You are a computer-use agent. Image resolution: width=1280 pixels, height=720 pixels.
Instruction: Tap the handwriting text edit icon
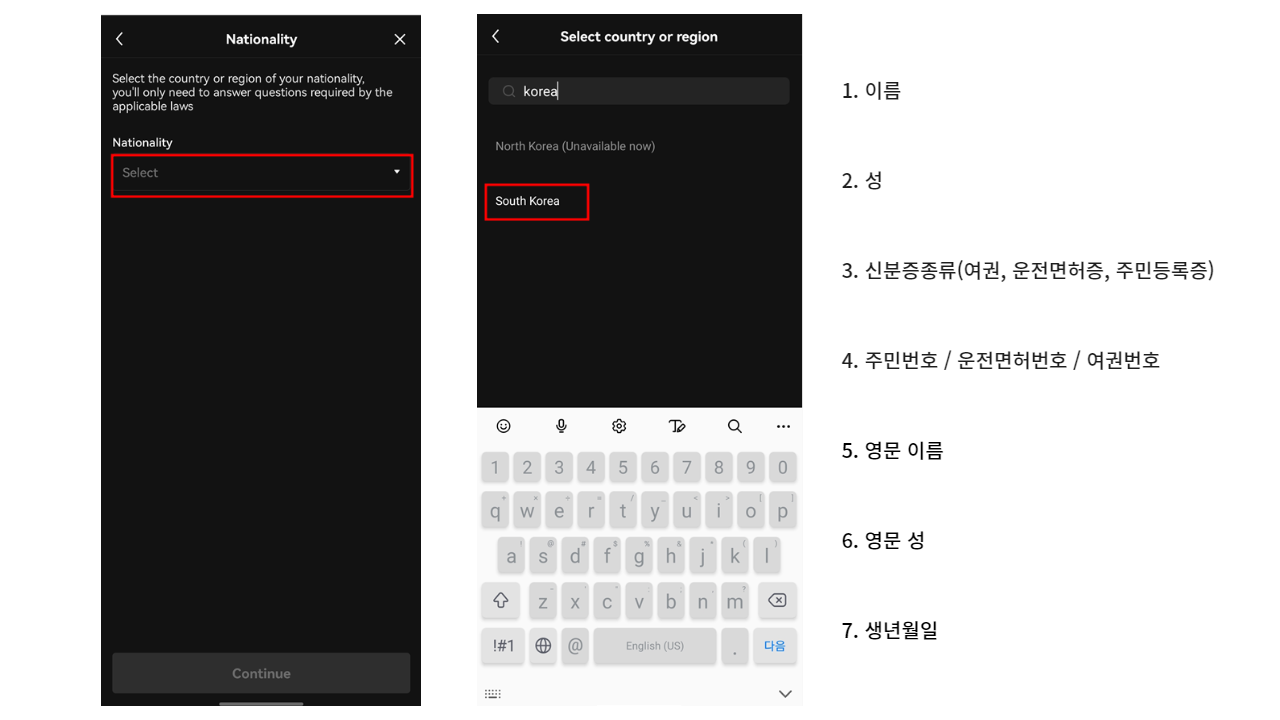pyautogui.click(x=677, y=426)
